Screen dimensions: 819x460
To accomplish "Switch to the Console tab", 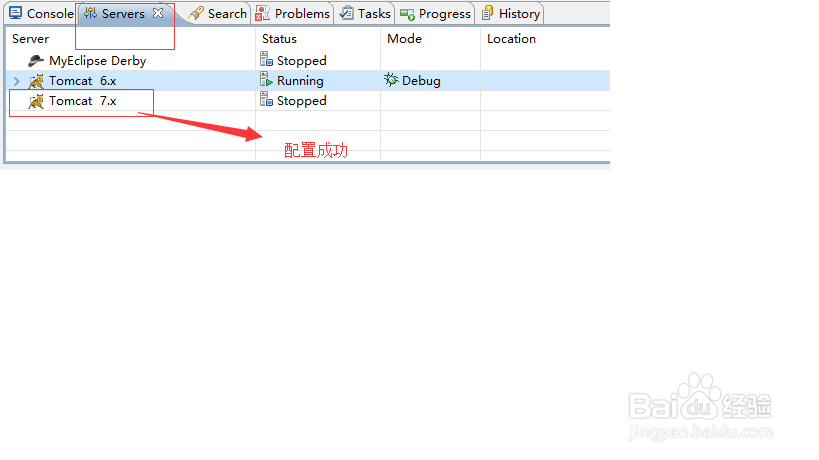I will tap(42, 14).
